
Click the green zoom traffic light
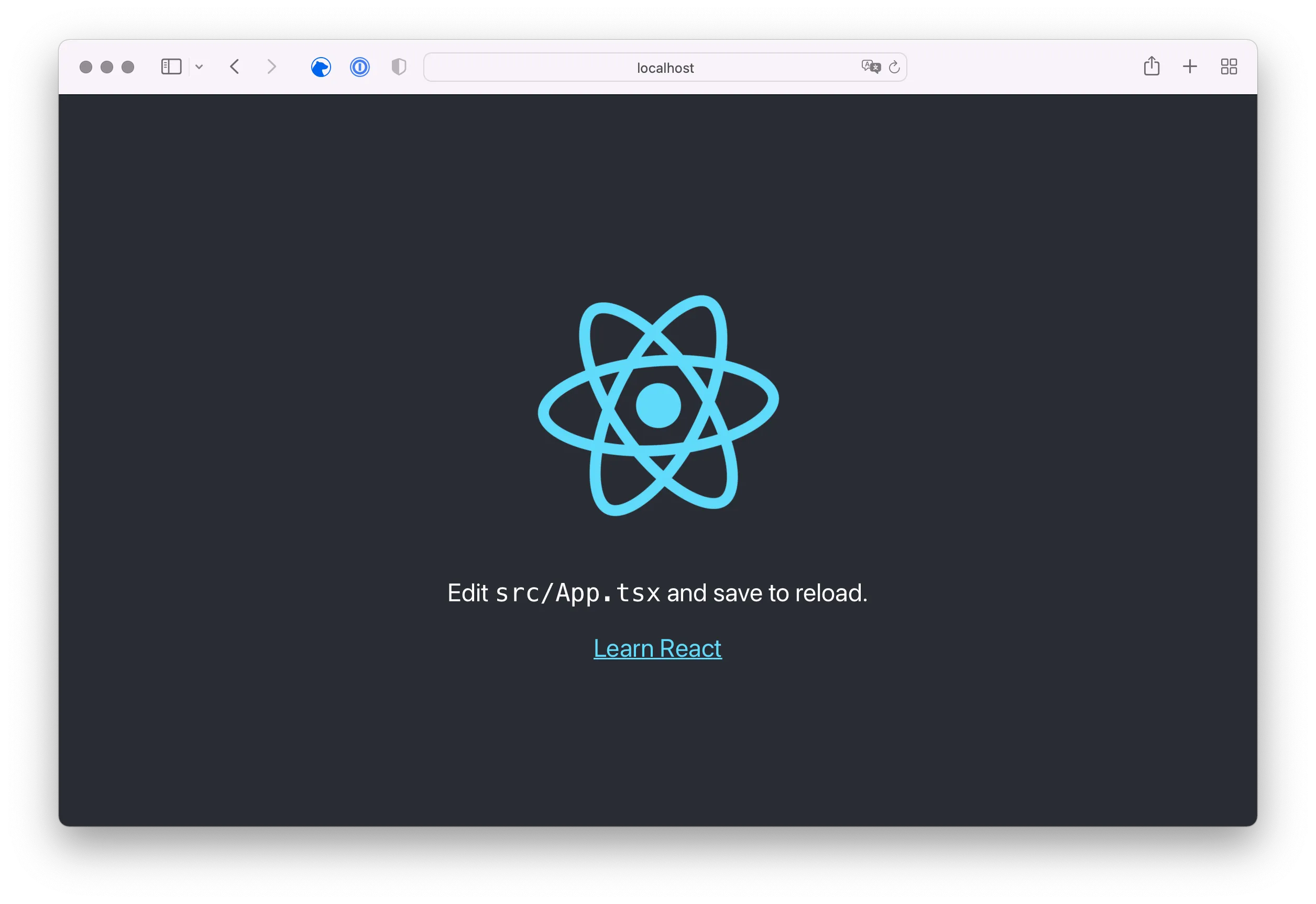[x=128, y=67]
